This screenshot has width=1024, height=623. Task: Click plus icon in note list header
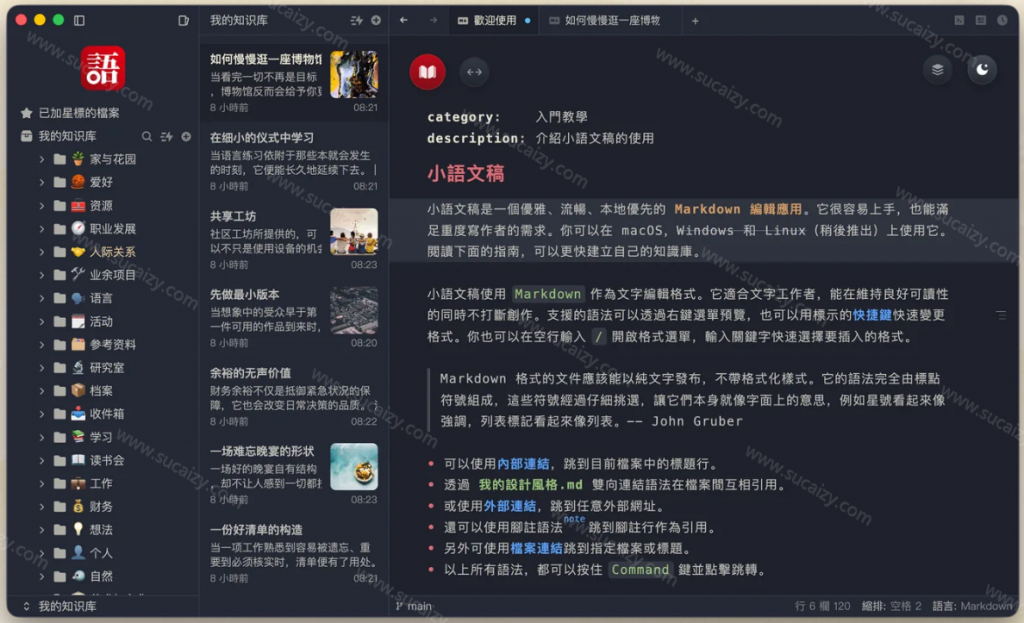(376, 20)
